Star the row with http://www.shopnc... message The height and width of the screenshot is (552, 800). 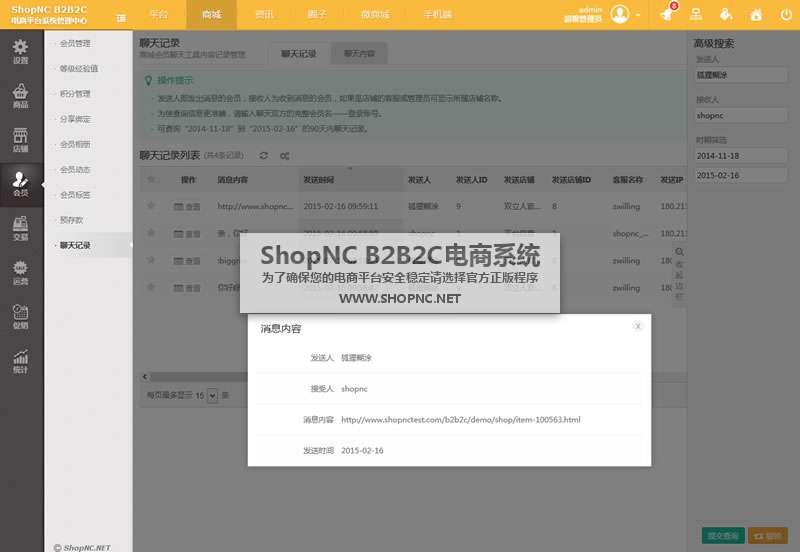click(x=151, y=206)
